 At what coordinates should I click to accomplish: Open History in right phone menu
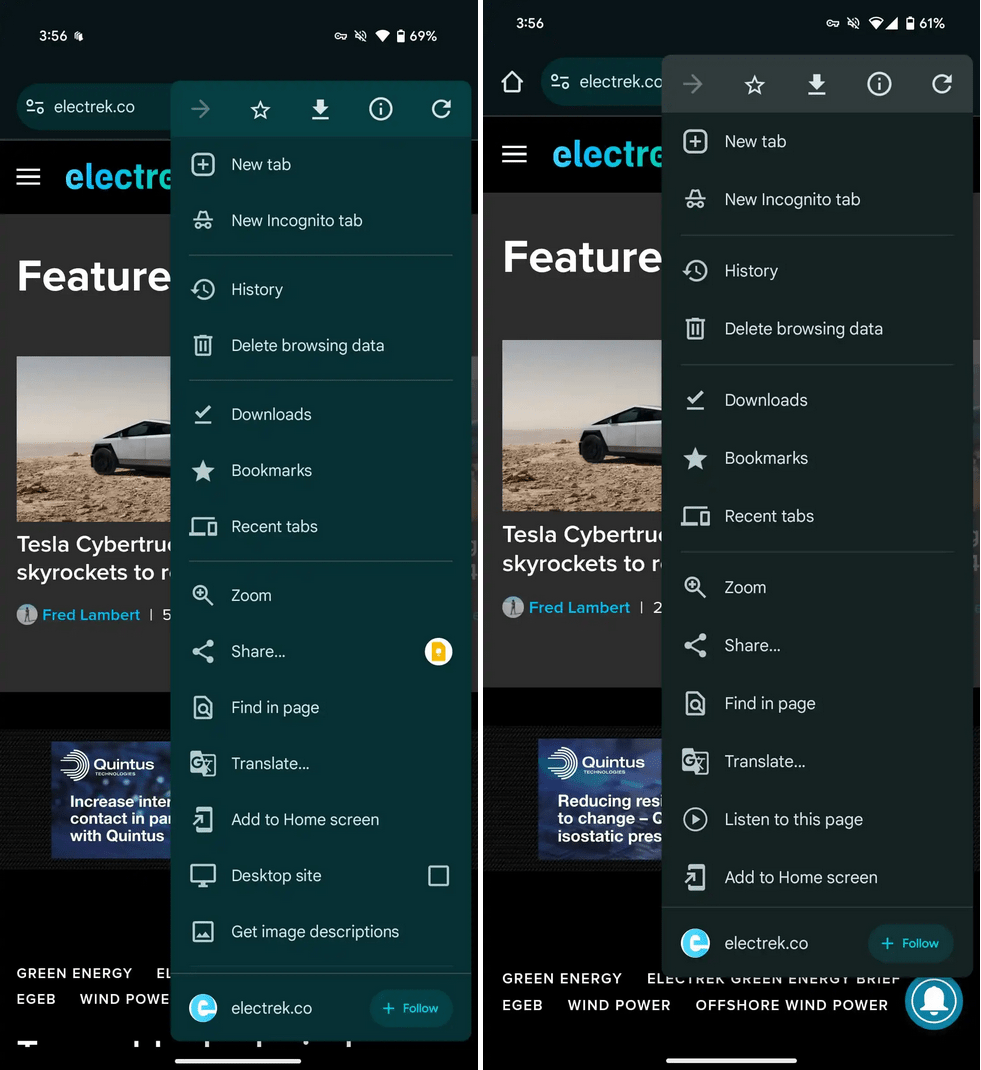click(x=817, y=271)
